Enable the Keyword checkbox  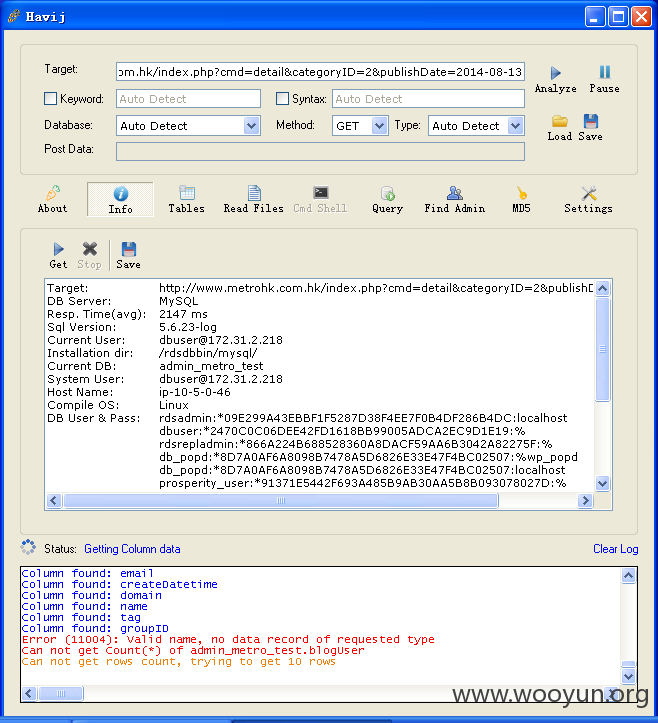50,99
